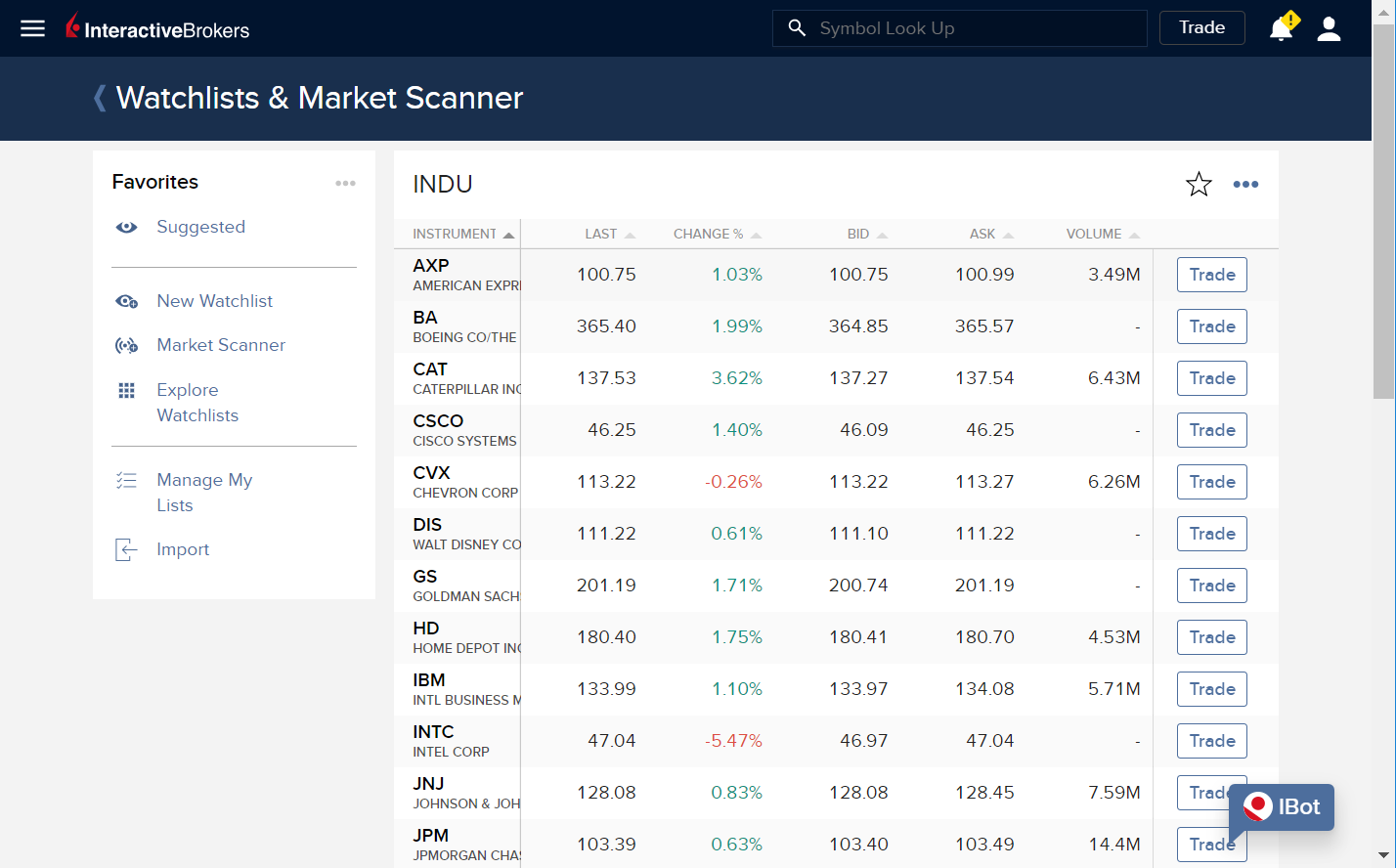Open the notifications bell
The height and width of the screenshot is (868, 1396).
click(1282, 28)
